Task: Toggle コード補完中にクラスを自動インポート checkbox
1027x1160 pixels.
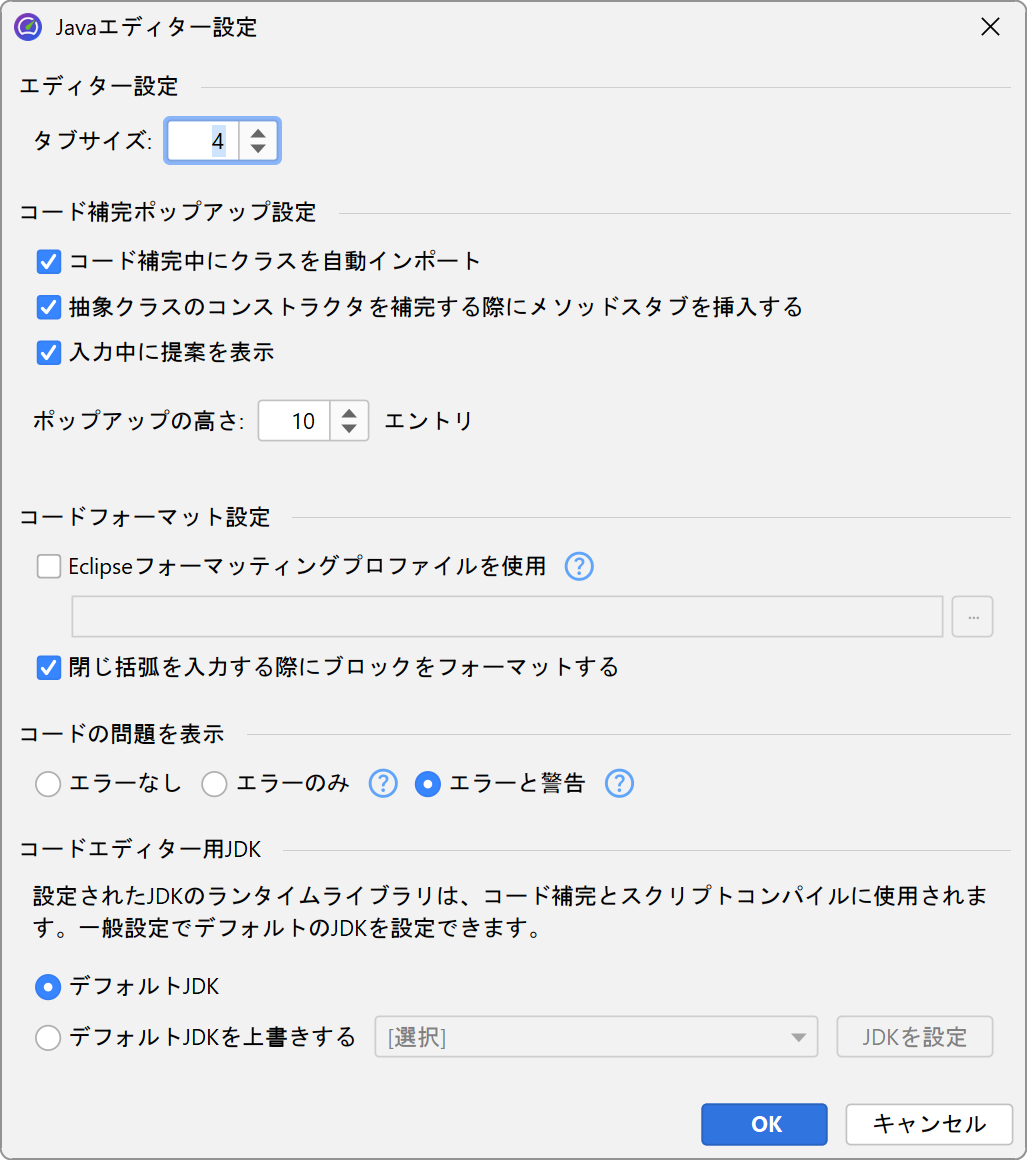Action: point(49,262)
